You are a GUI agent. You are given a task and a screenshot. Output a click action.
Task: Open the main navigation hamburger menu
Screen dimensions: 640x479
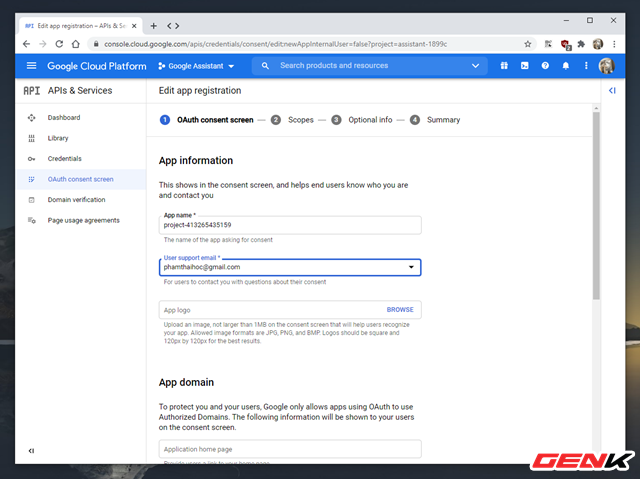[31, 66]
